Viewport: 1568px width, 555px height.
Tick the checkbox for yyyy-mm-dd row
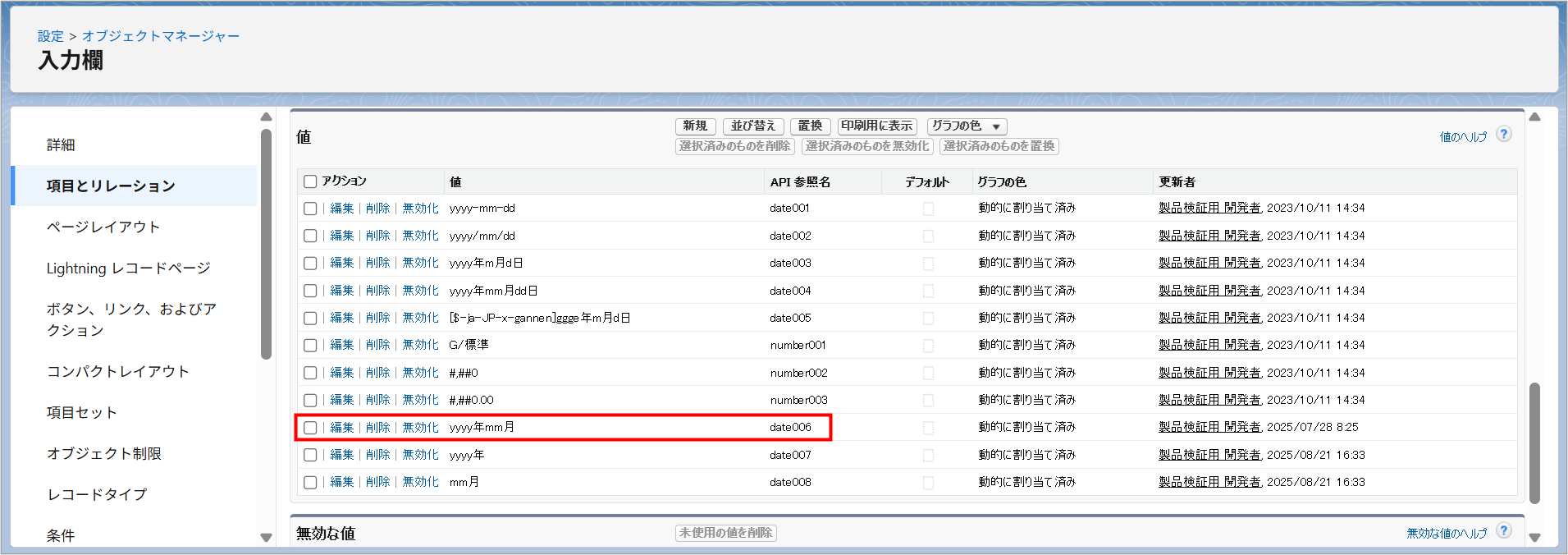310,209
